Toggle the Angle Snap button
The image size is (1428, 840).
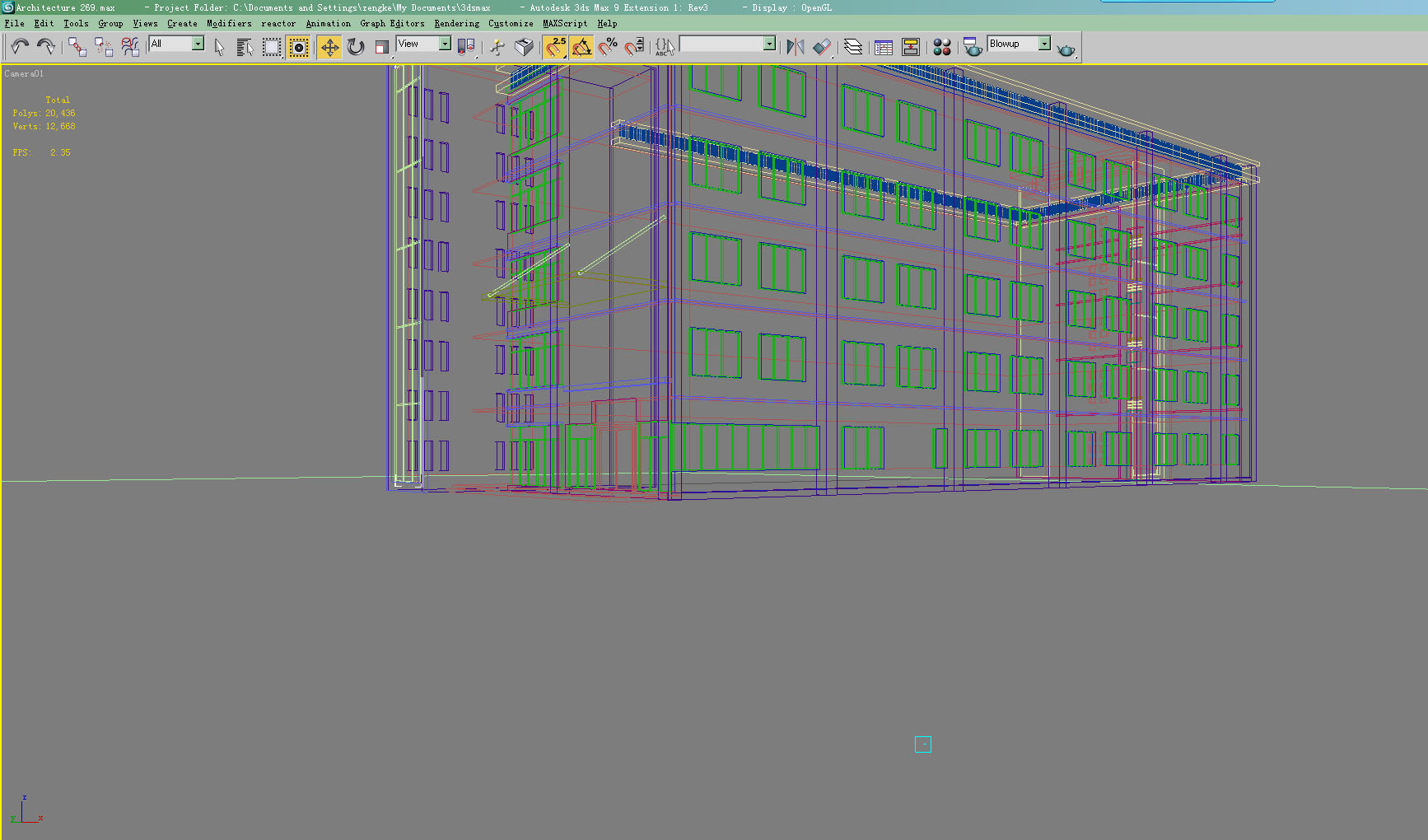[581, 47]
